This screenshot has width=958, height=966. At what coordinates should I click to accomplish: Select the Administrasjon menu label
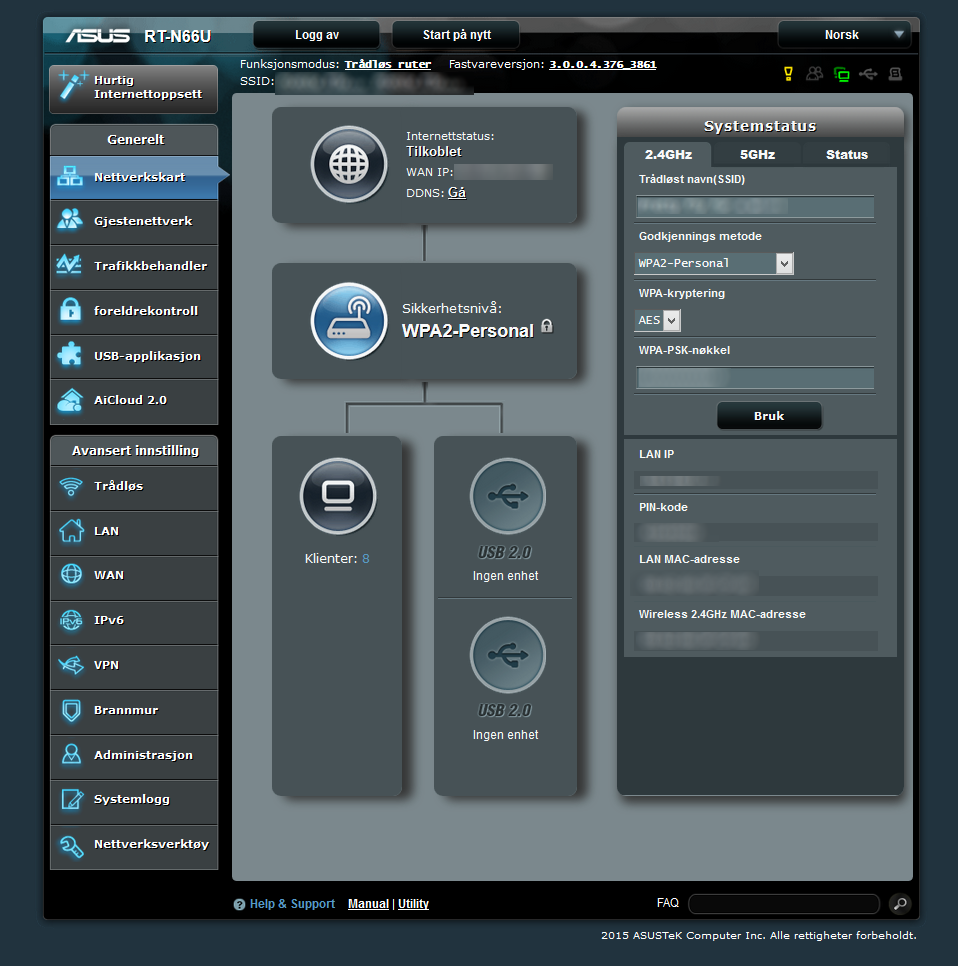143,755
